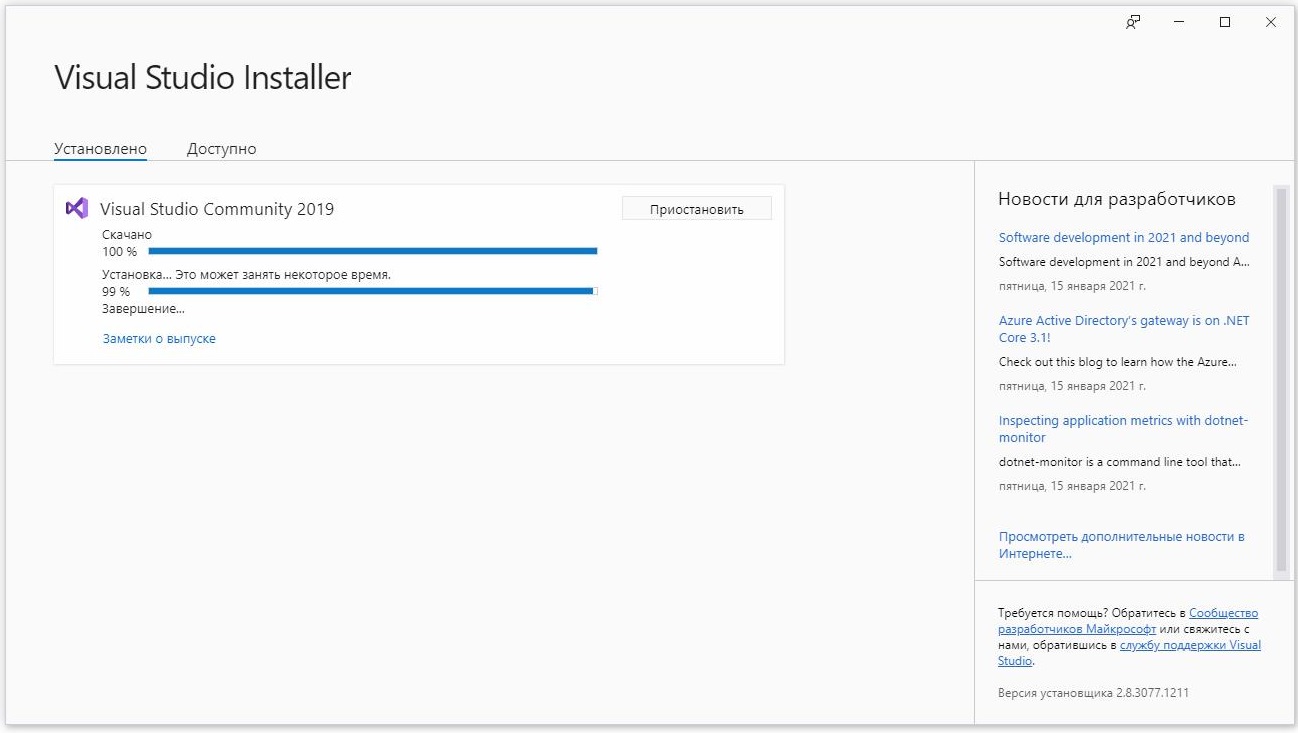
Task: Switch to the Доступно tab
Action: pyautogui.click(x=221, y=149)
